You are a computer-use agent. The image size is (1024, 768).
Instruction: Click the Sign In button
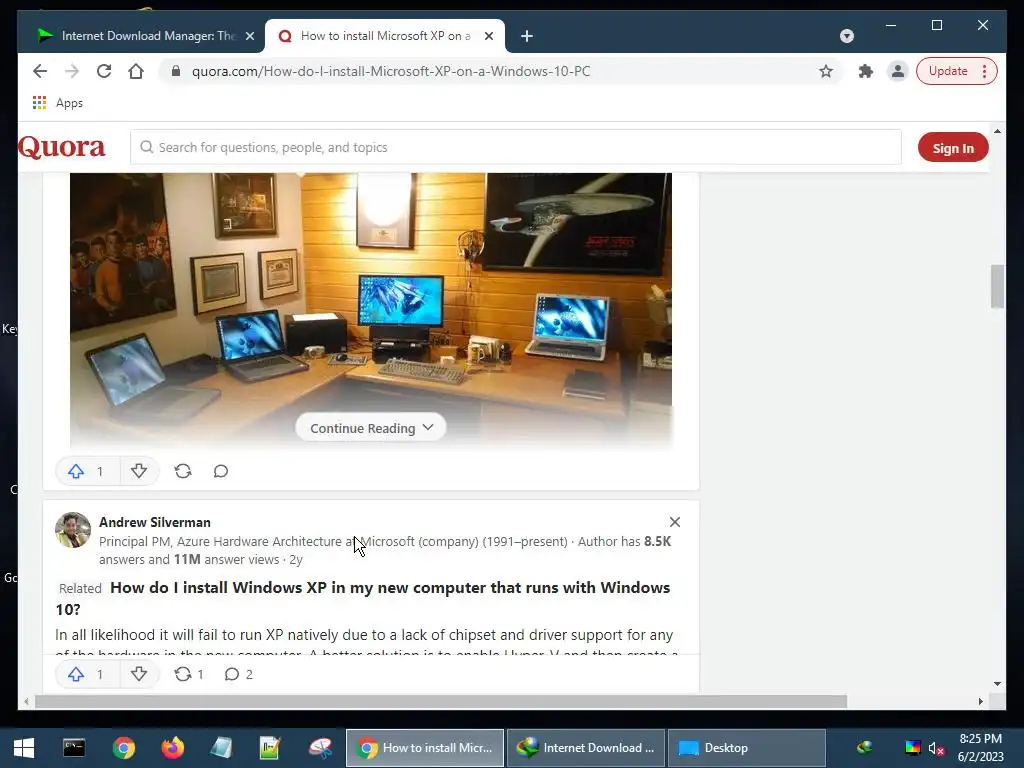pyautogui.click(x=953, y=148)
